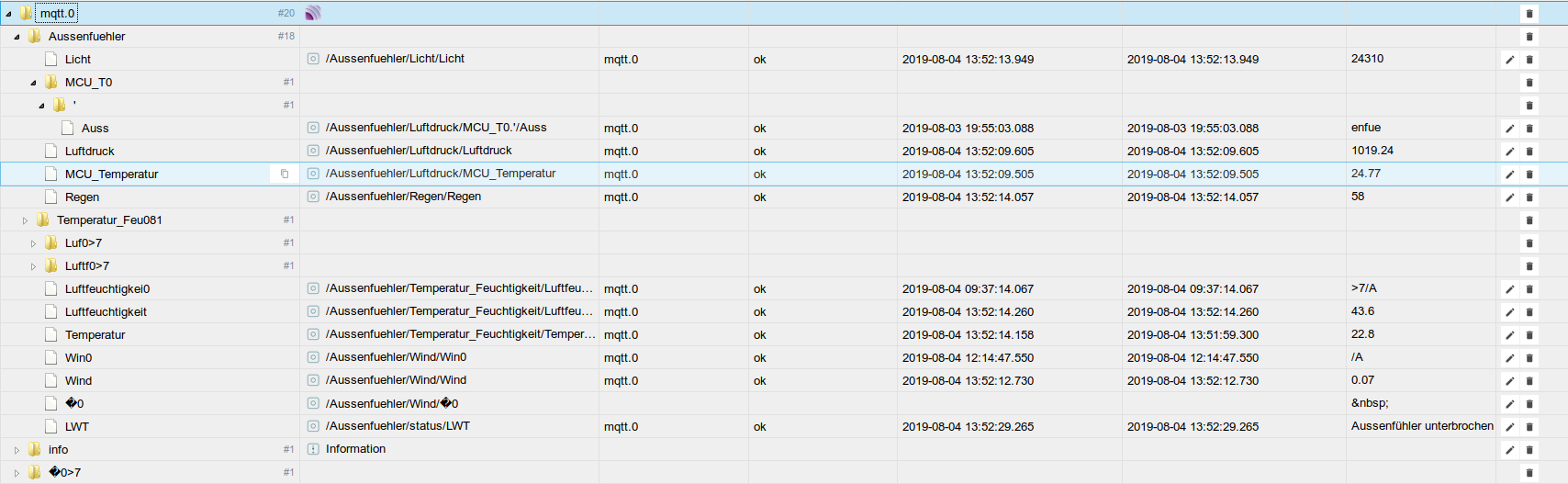Edit the MCU_Temperatur state
Screen dimensions: 1568x484
click(1509, 174)
